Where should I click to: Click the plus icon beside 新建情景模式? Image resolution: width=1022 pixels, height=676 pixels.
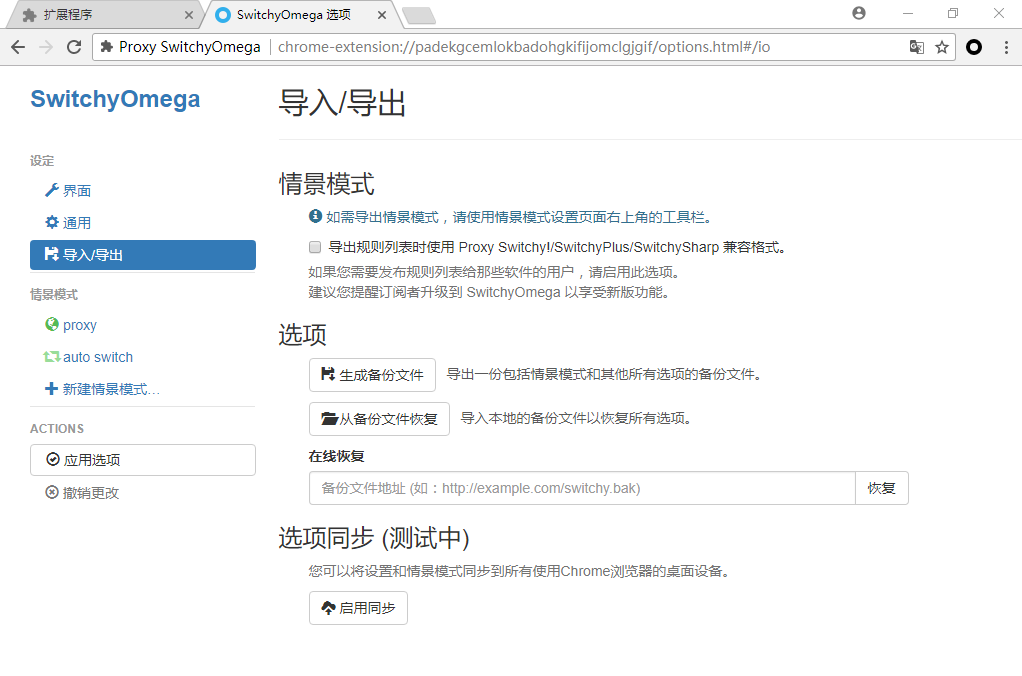coord(51,389)
